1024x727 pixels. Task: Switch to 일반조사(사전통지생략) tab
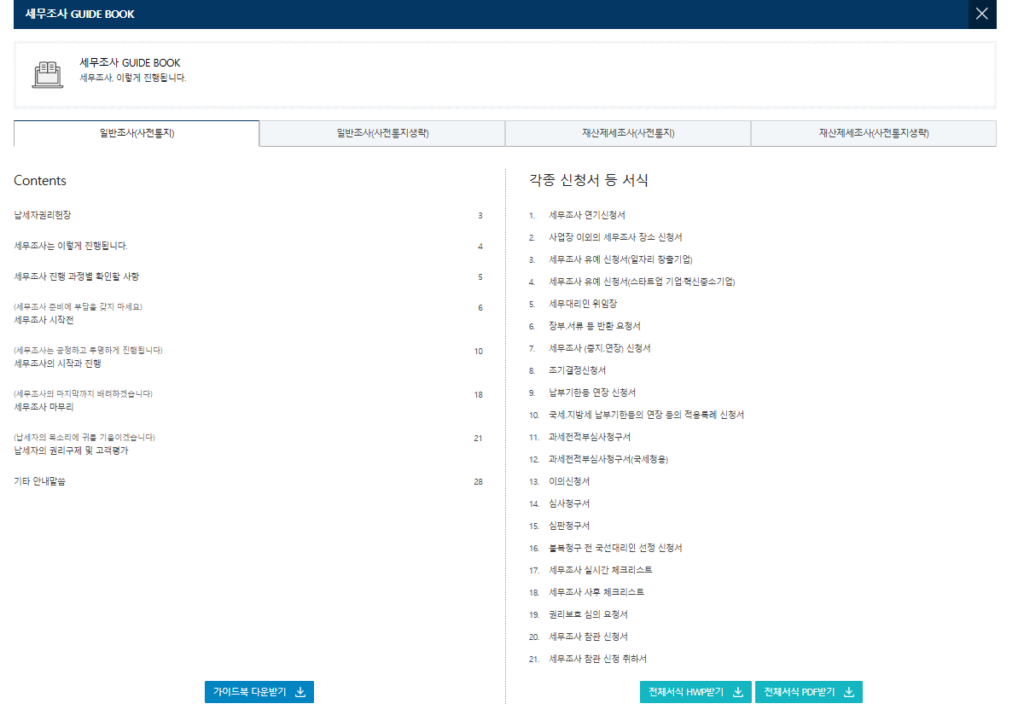pyautogui.click(x=382, y=133)
